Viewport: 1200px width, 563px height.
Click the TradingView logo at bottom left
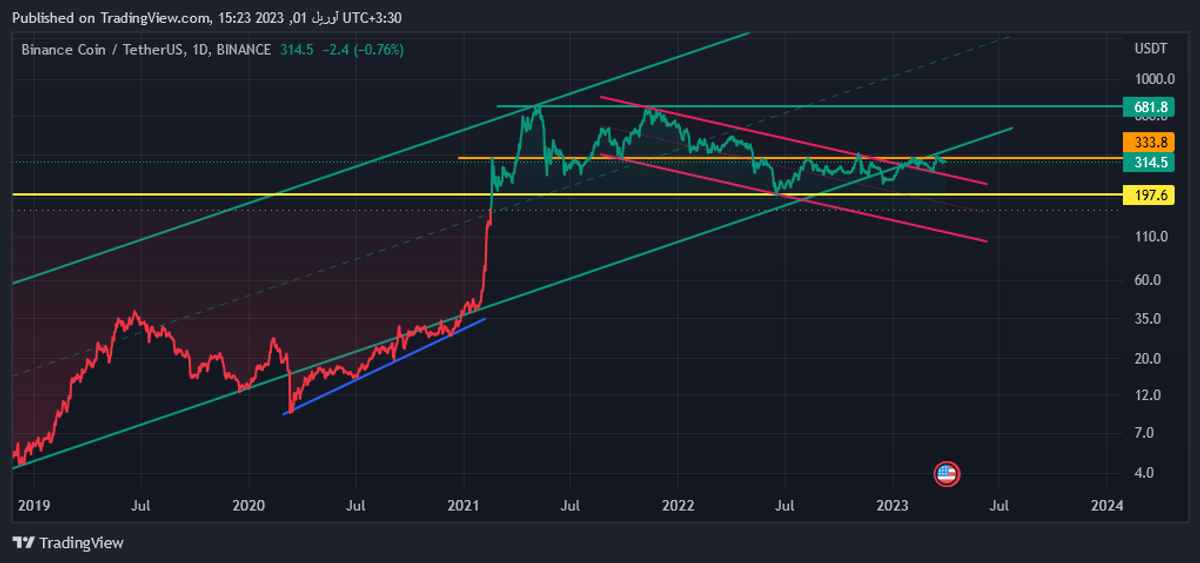click(x=68, y=542)
